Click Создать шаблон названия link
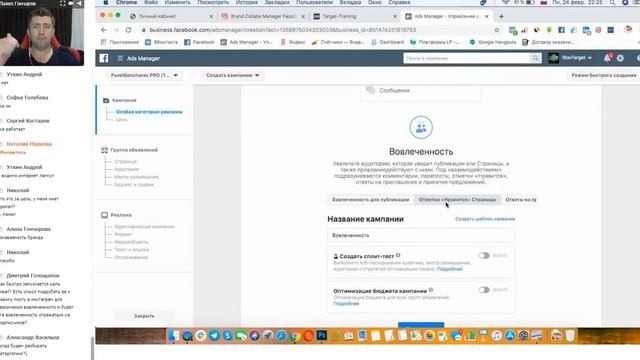 (x=485, y=219)
